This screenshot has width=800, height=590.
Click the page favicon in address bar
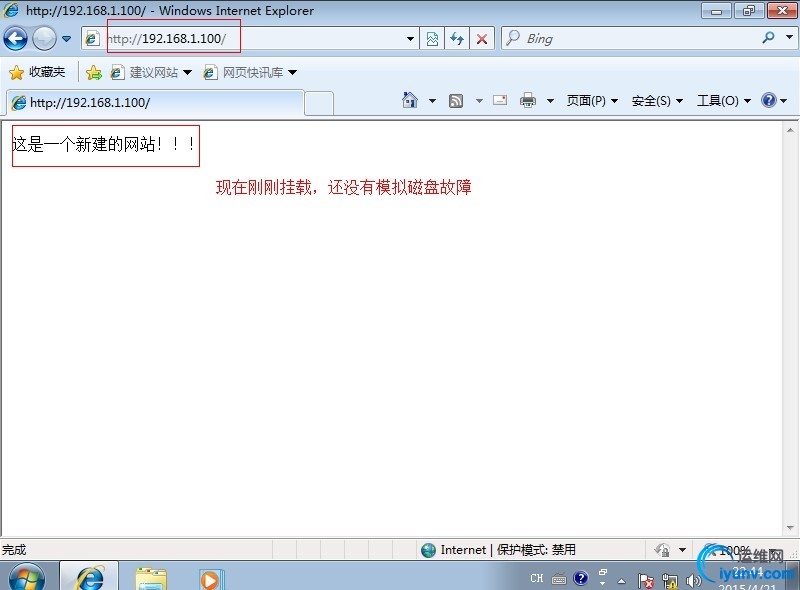pyautogui.click(x=92, y=39)
